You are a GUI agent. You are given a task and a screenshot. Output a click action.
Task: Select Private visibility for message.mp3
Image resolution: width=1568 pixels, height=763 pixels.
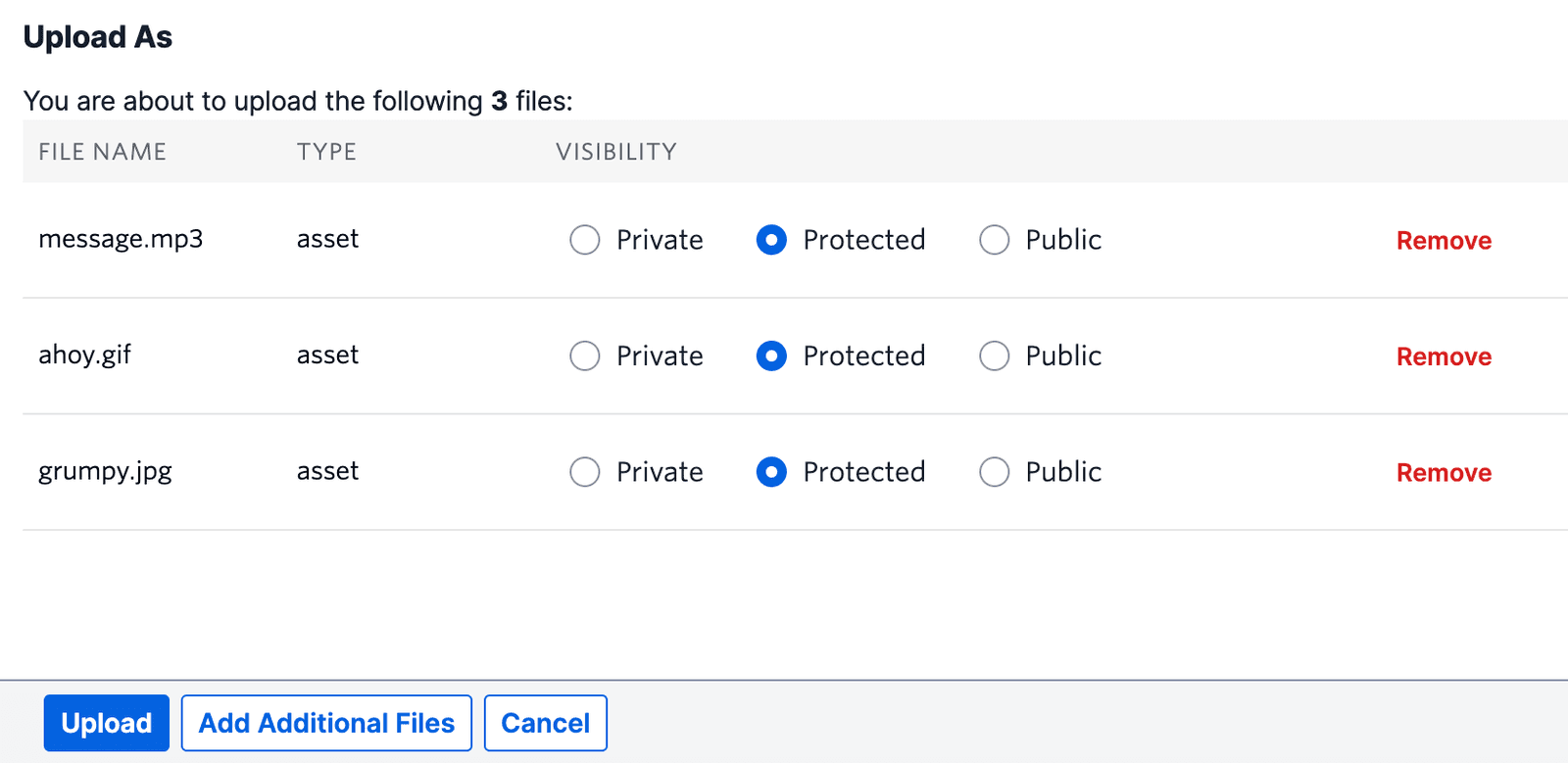[x=584, y=240]
